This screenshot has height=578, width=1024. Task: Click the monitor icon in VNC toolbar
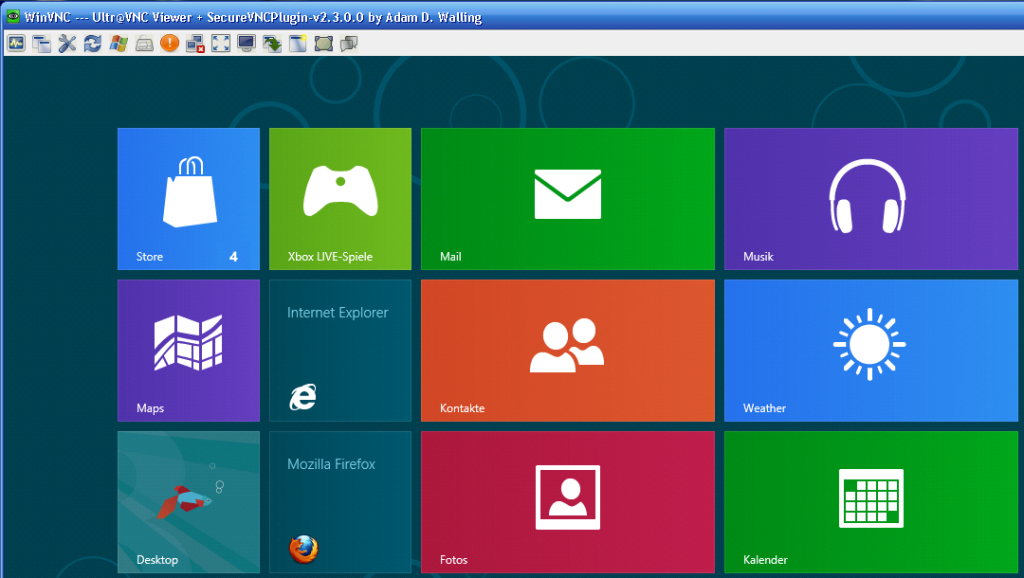(x=246, y=44)
